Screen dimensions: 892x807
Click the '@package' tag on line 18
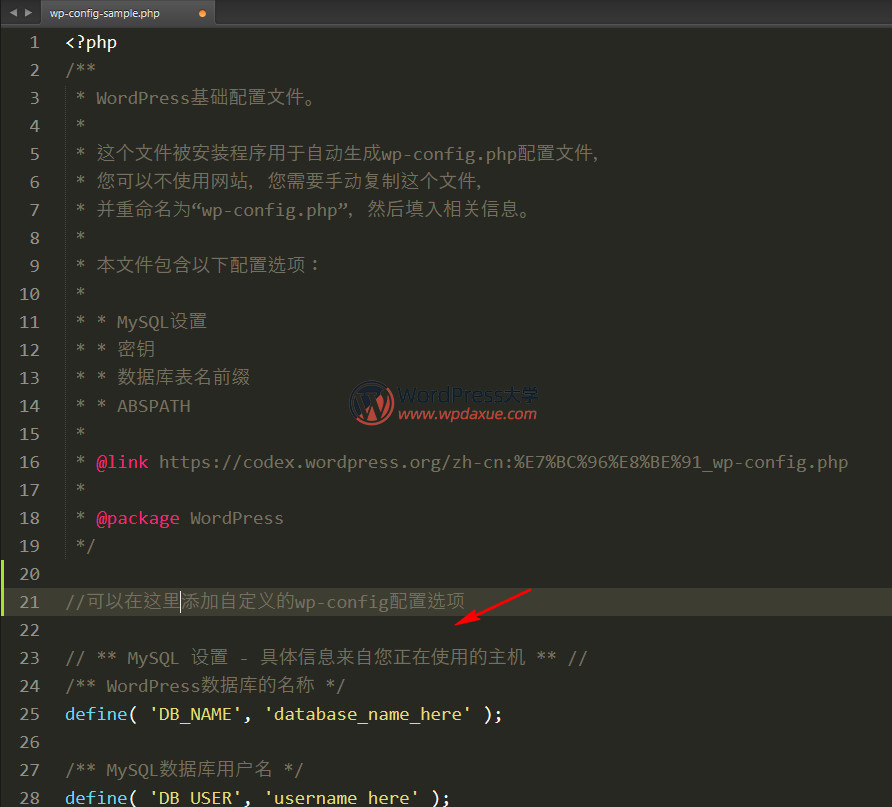coord(138,519)
